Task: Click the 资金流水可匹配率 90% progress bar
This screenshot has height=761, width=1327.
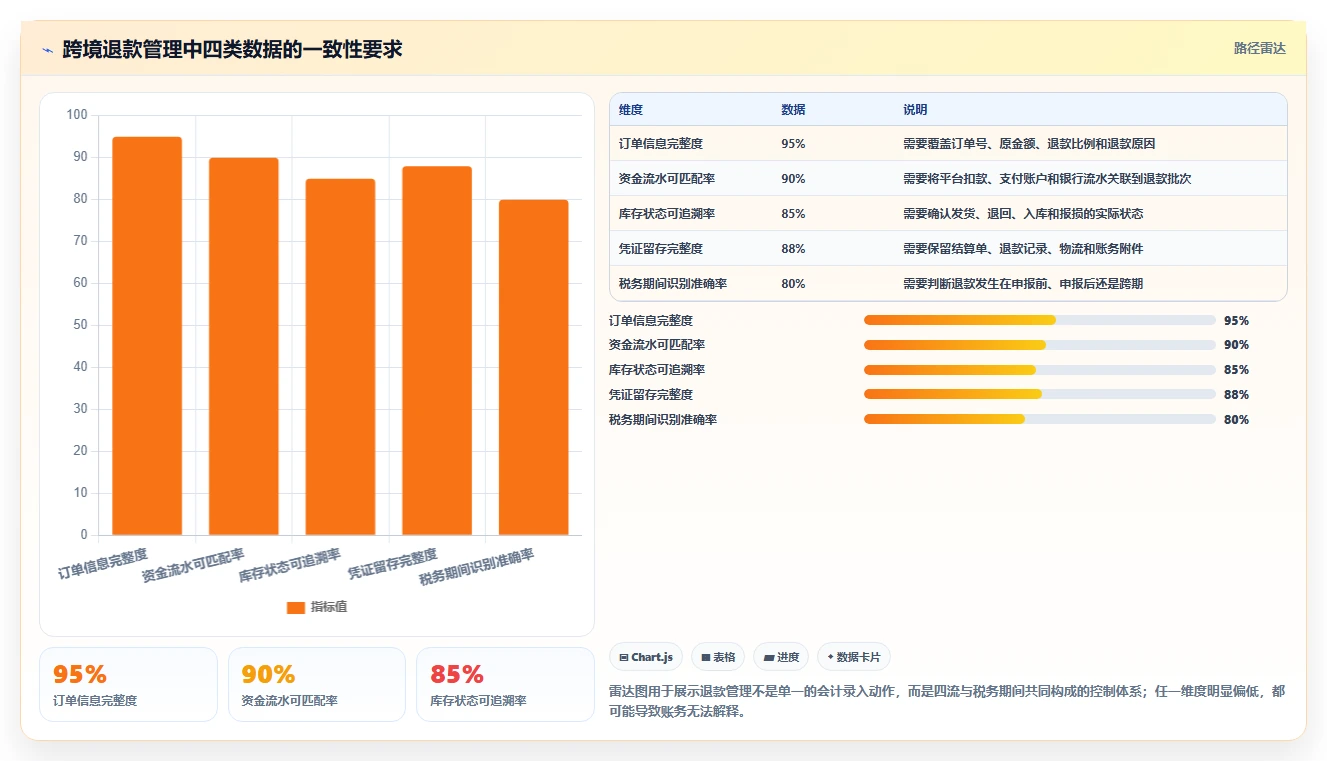Action: click(1040, 345)
